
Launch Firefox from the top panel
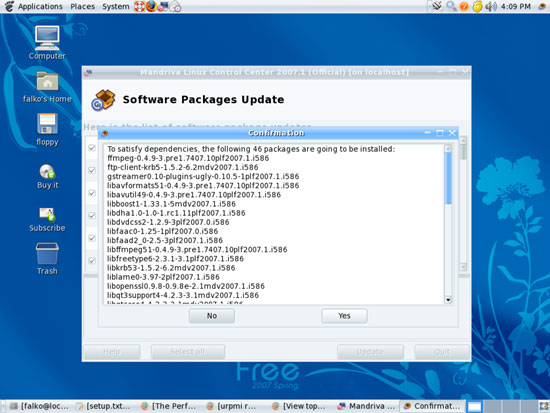151,6
